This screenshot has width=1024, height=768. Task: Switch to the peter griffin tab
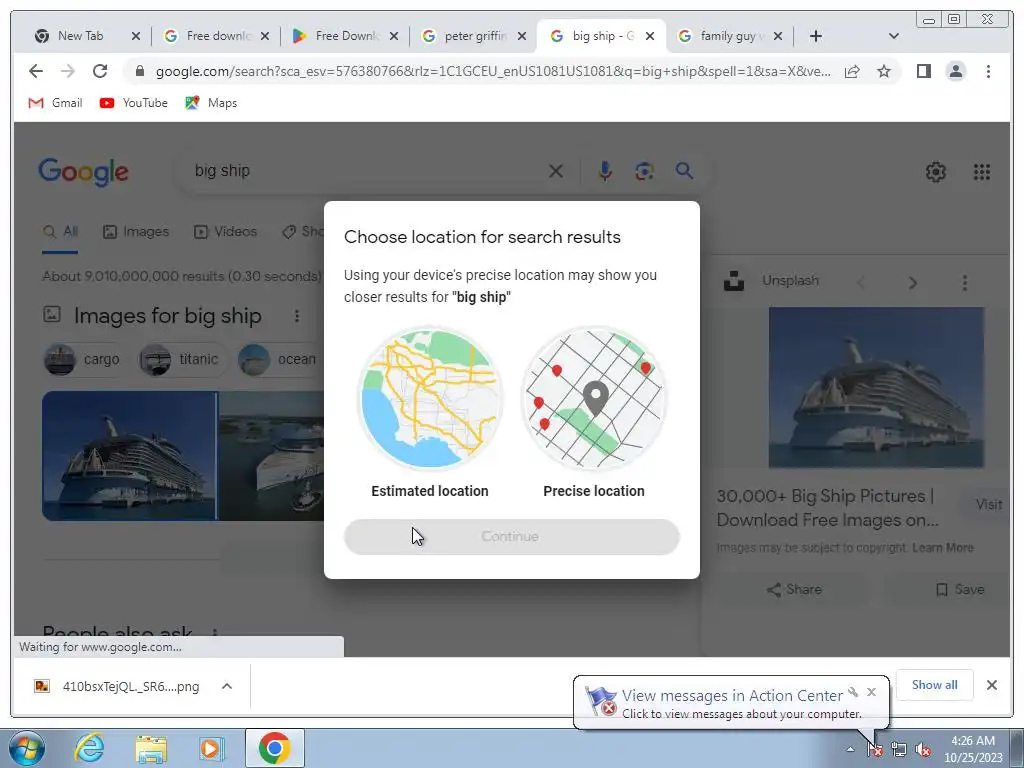[468, 36]
